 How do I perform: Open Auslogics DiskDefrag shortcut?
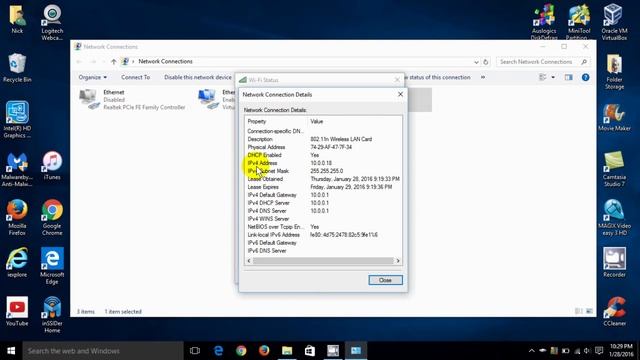click(x=544, y=22)
